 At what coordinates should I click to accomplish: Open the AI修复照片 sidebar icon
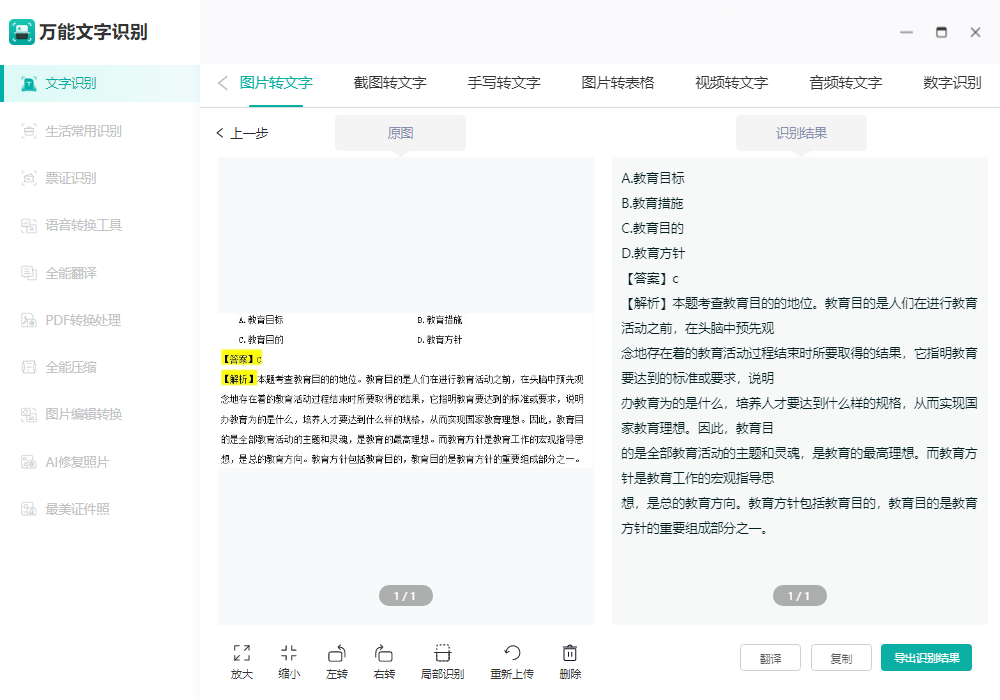tap(29, 462)
